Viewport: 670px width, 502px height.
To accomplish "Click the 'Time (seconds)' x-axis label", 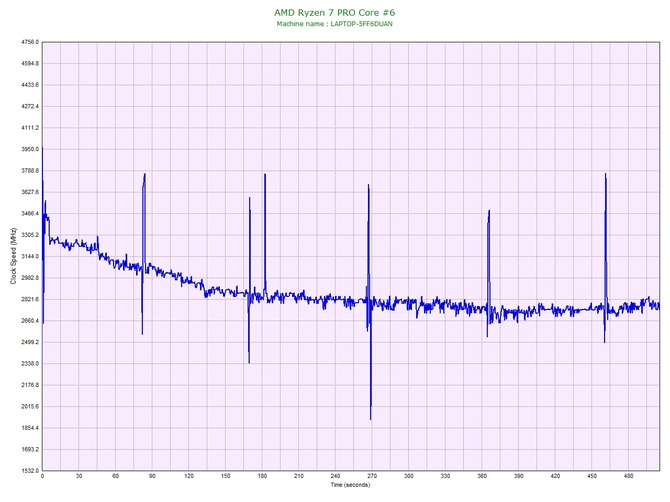I will [x=350, y=484].
